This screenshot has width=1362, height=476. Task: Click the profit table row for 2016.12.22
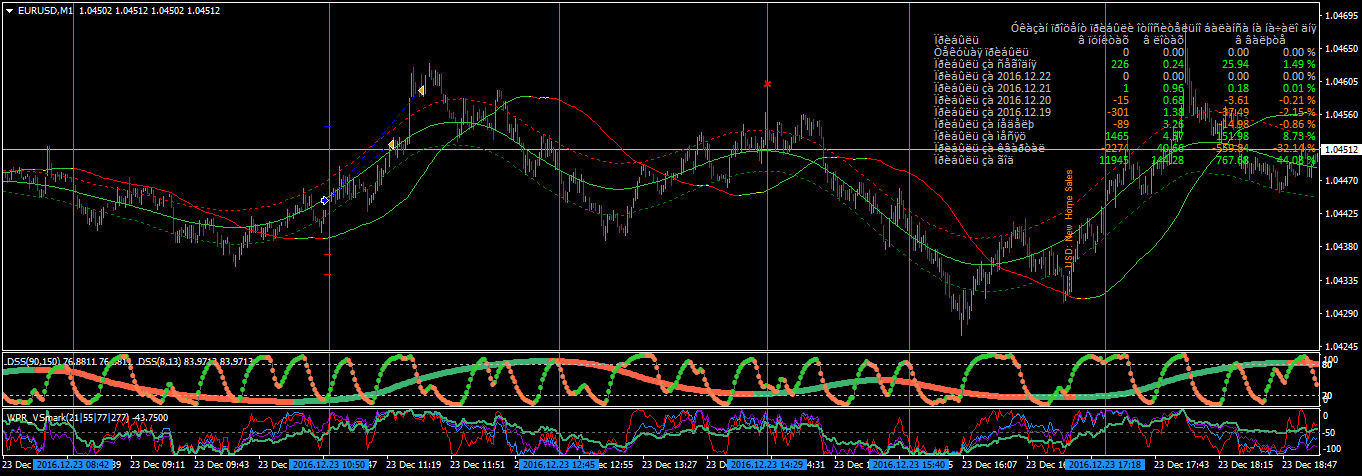click(1124, 76)
